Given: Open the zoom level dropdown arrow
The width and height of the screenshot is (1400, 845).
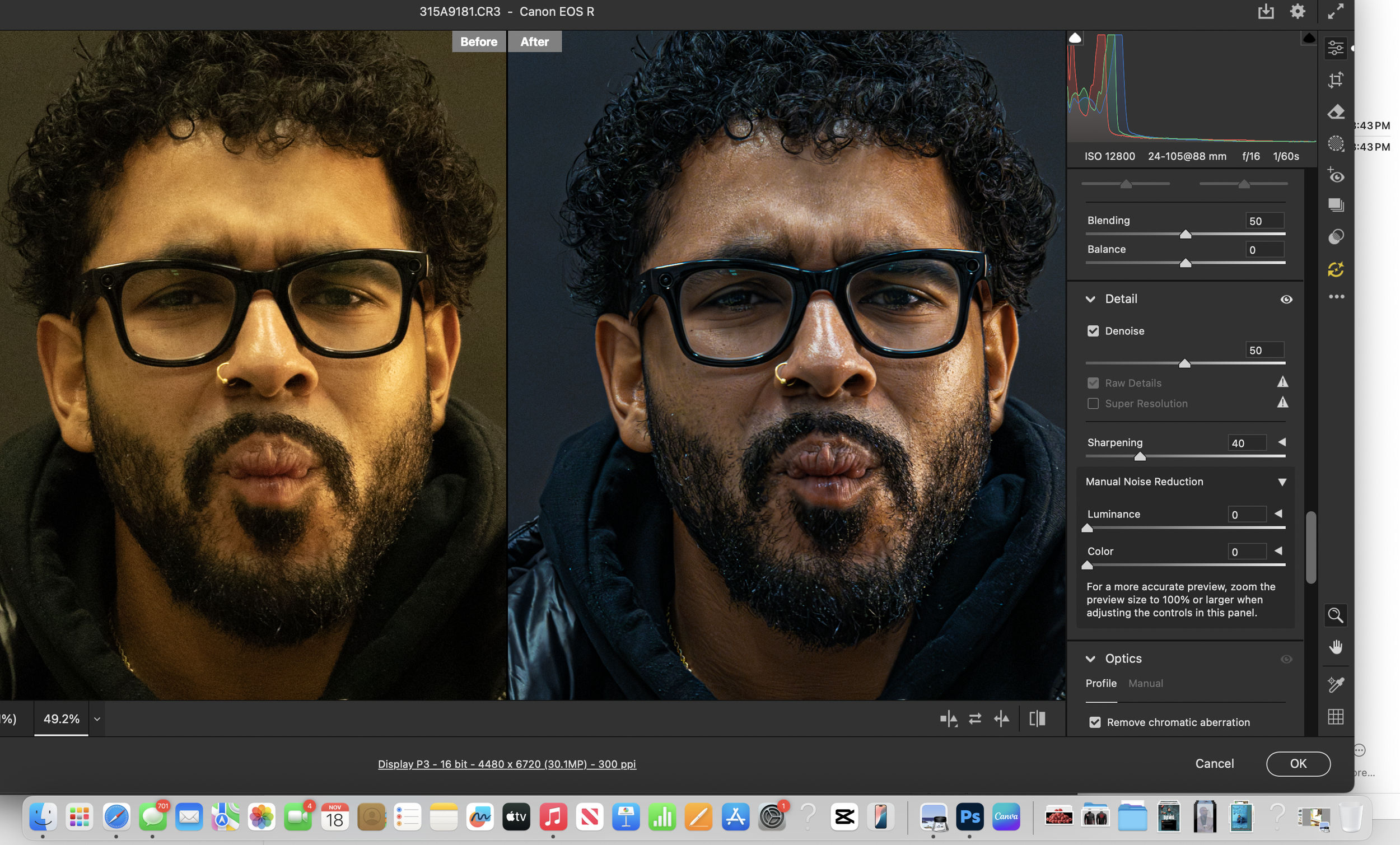Looking at the screenshot, I should click(x=97, y=719).
